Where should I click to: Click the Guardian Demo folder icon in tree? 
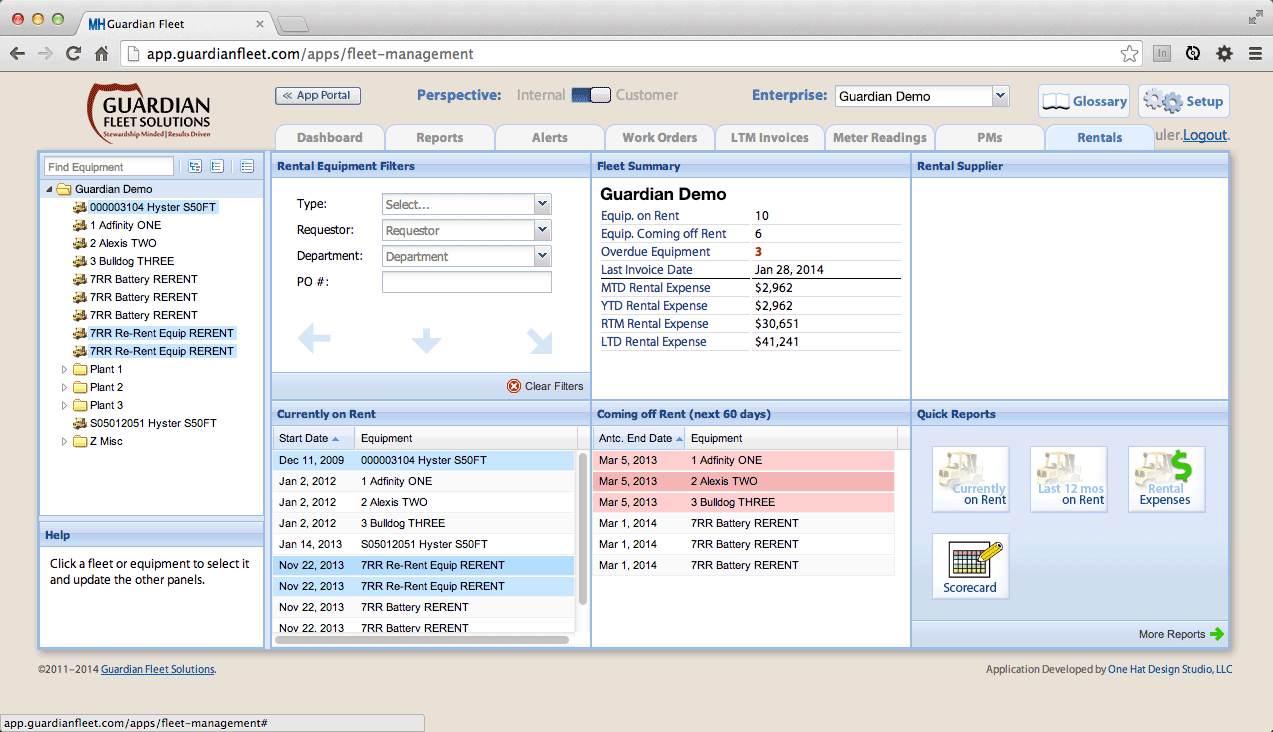(63, 189)
